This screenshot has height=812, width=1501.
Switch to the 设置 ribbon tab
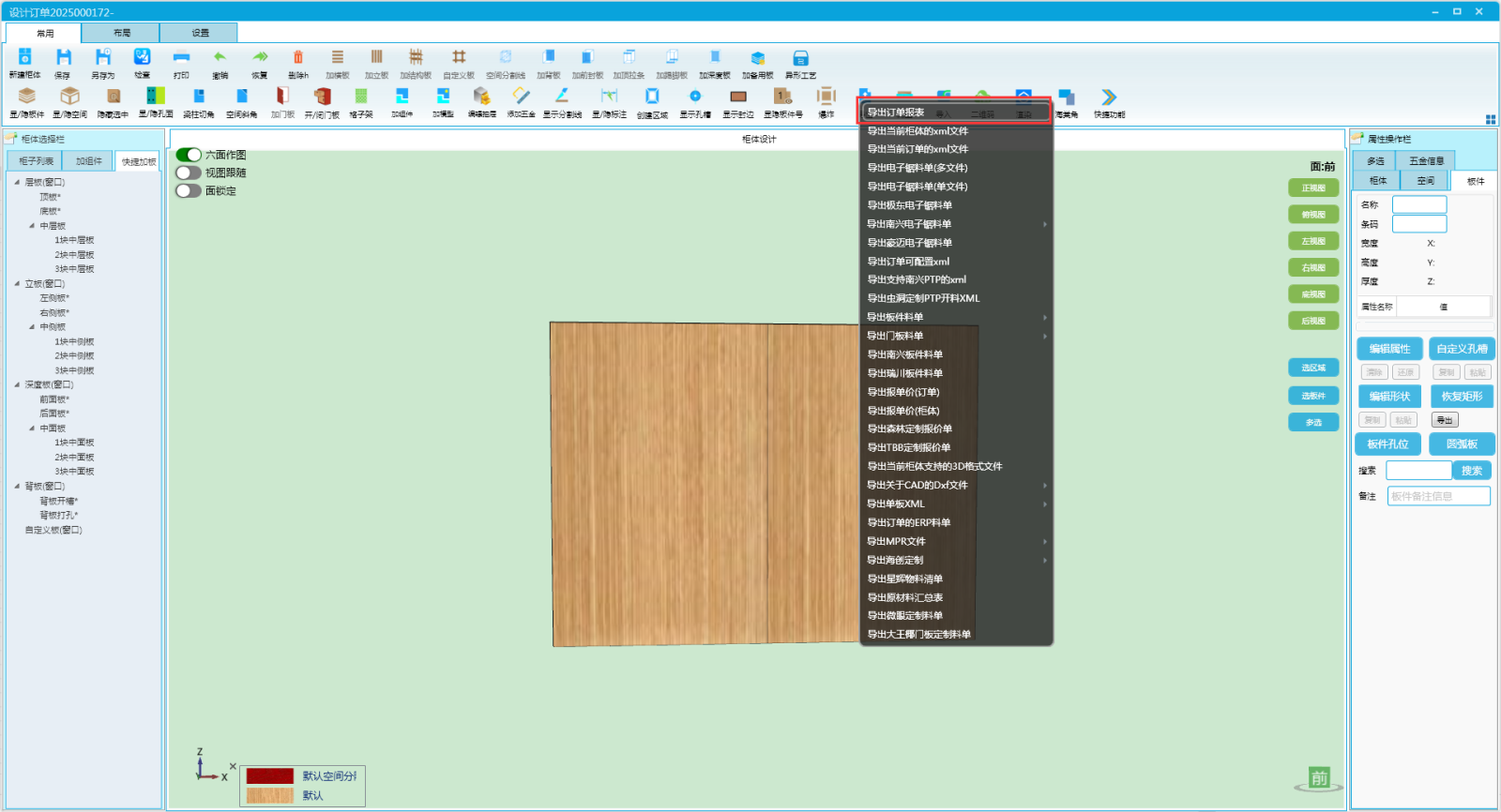pyautogui.click(x=200, y=33)
